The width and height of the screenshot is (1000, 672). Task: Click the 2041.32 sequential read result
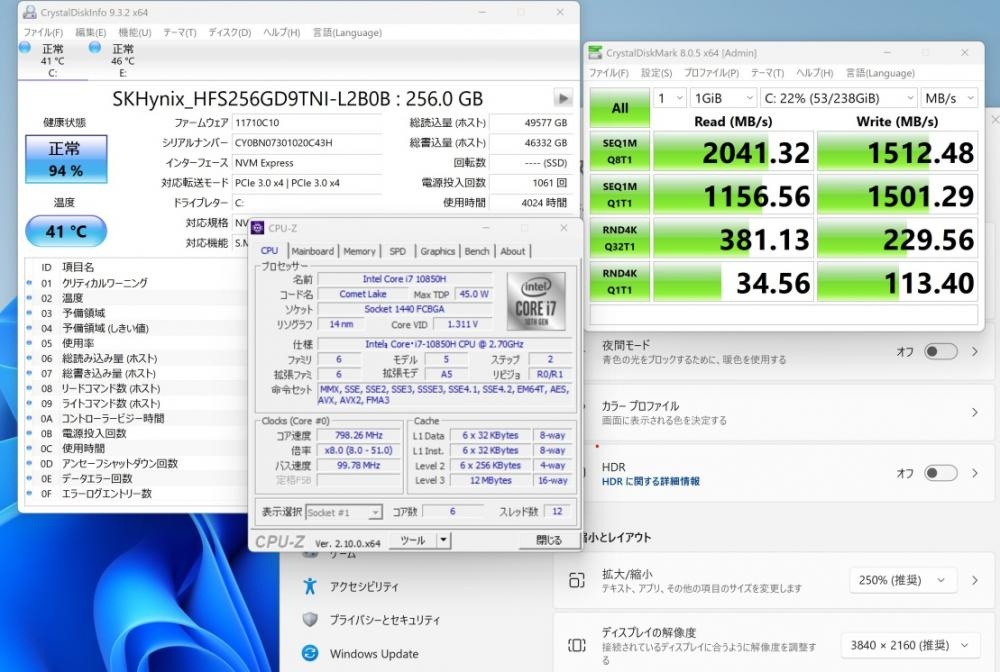[x=733, y=152]
